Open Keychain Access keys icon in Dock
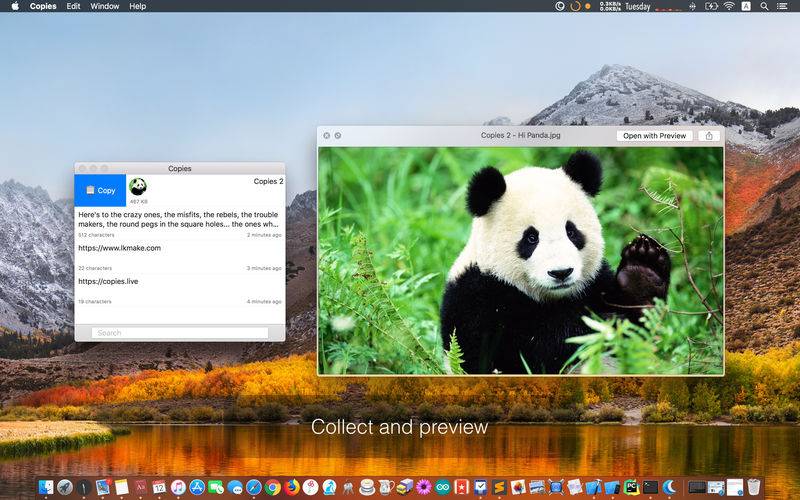 coord(348,487)
